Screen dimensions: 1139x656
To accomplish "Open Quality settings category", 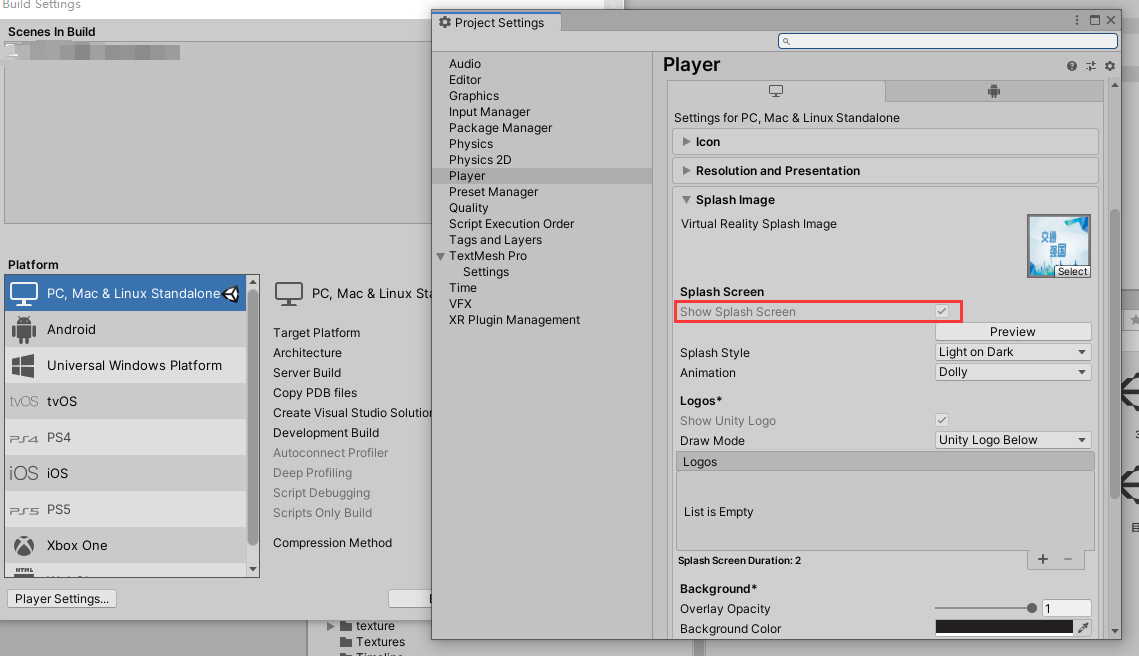I will pyautogui.click(x=469, y=208).
